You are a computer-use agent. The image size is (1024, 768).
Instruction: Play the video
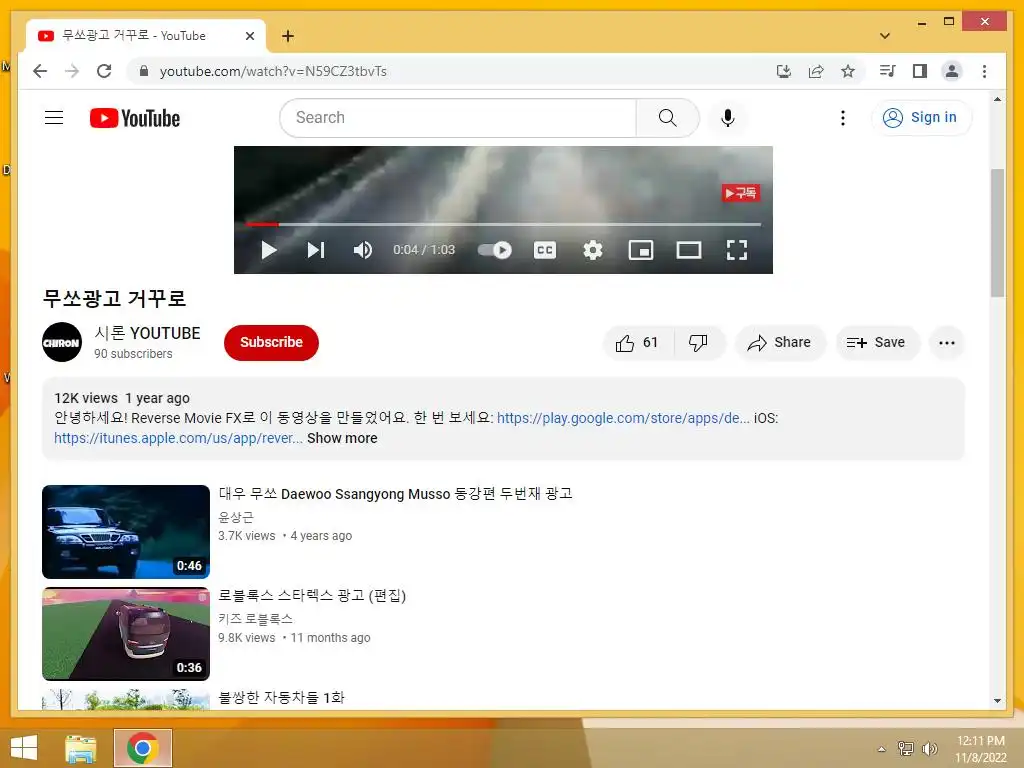coord(268,250)
